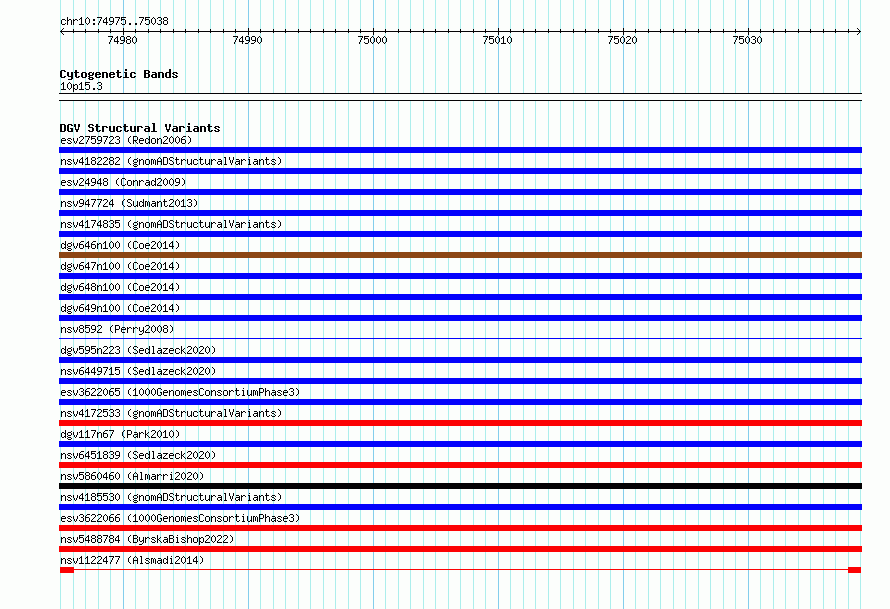The image size is (890, 609).
Task: Select the blue bar under esv2759723
Action: pos(460,150)
